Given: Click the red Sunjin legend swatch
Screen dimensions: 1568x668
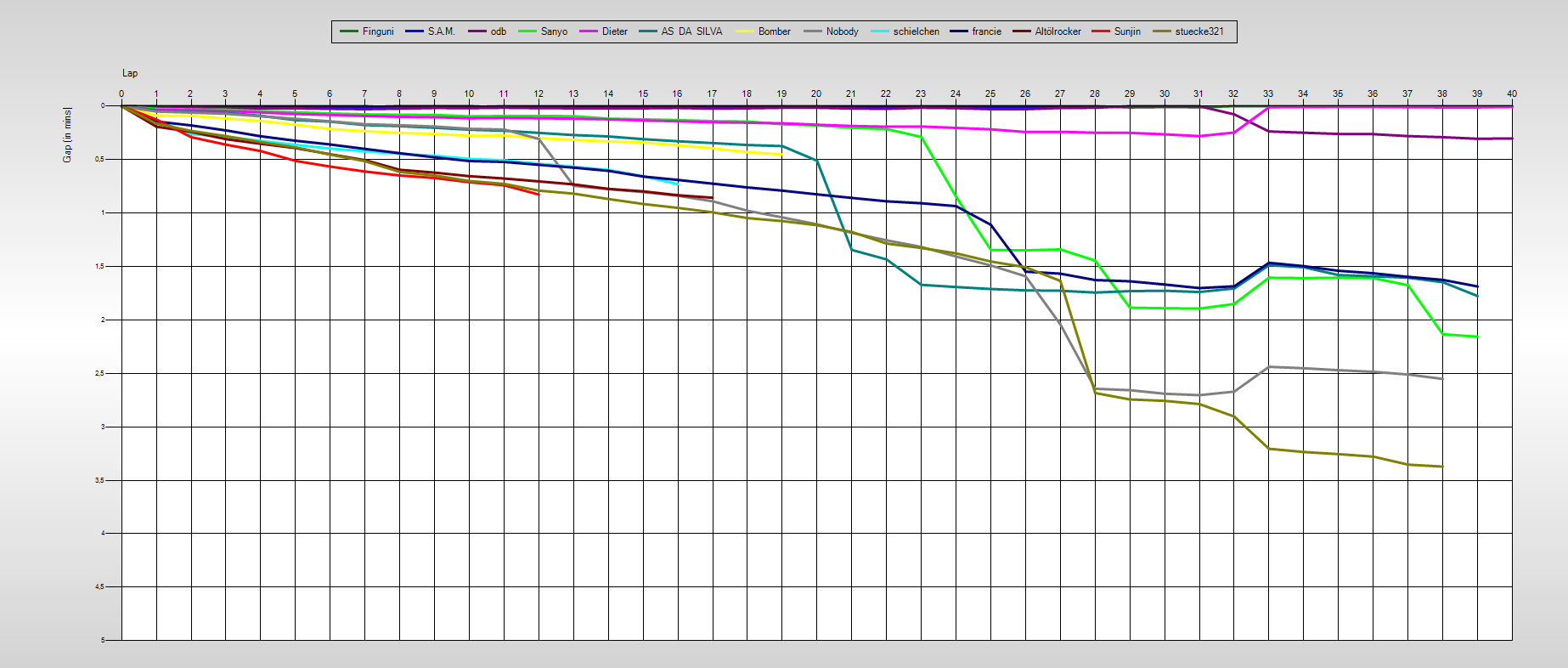Looking at the screenshot, I should coord(1102,31).
